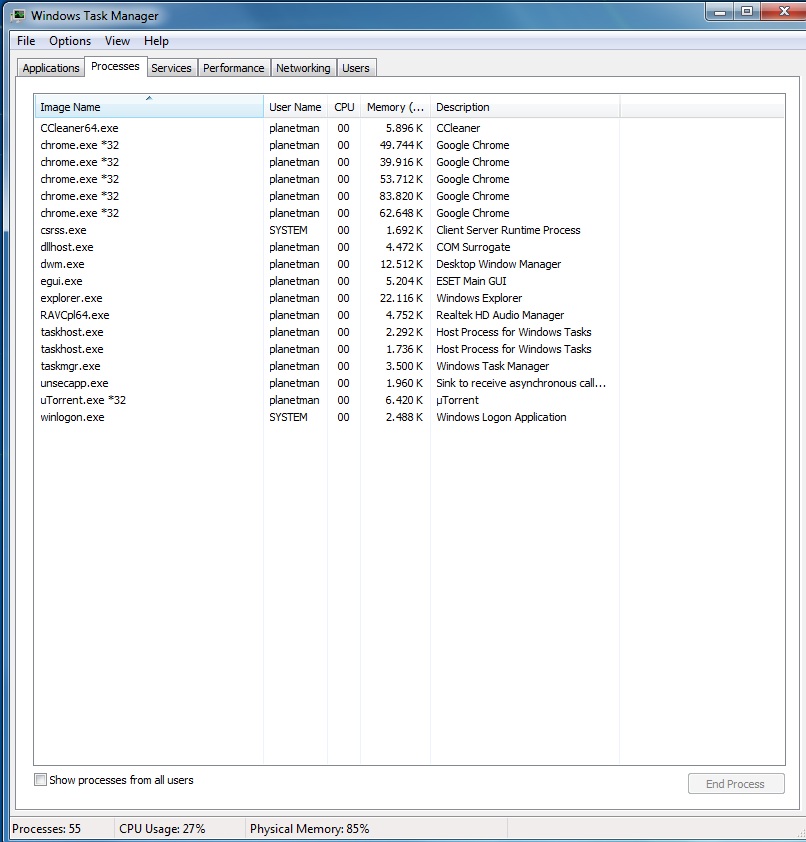
Task: Switch to the Performance tab
Action: click(x=234, y=68)
